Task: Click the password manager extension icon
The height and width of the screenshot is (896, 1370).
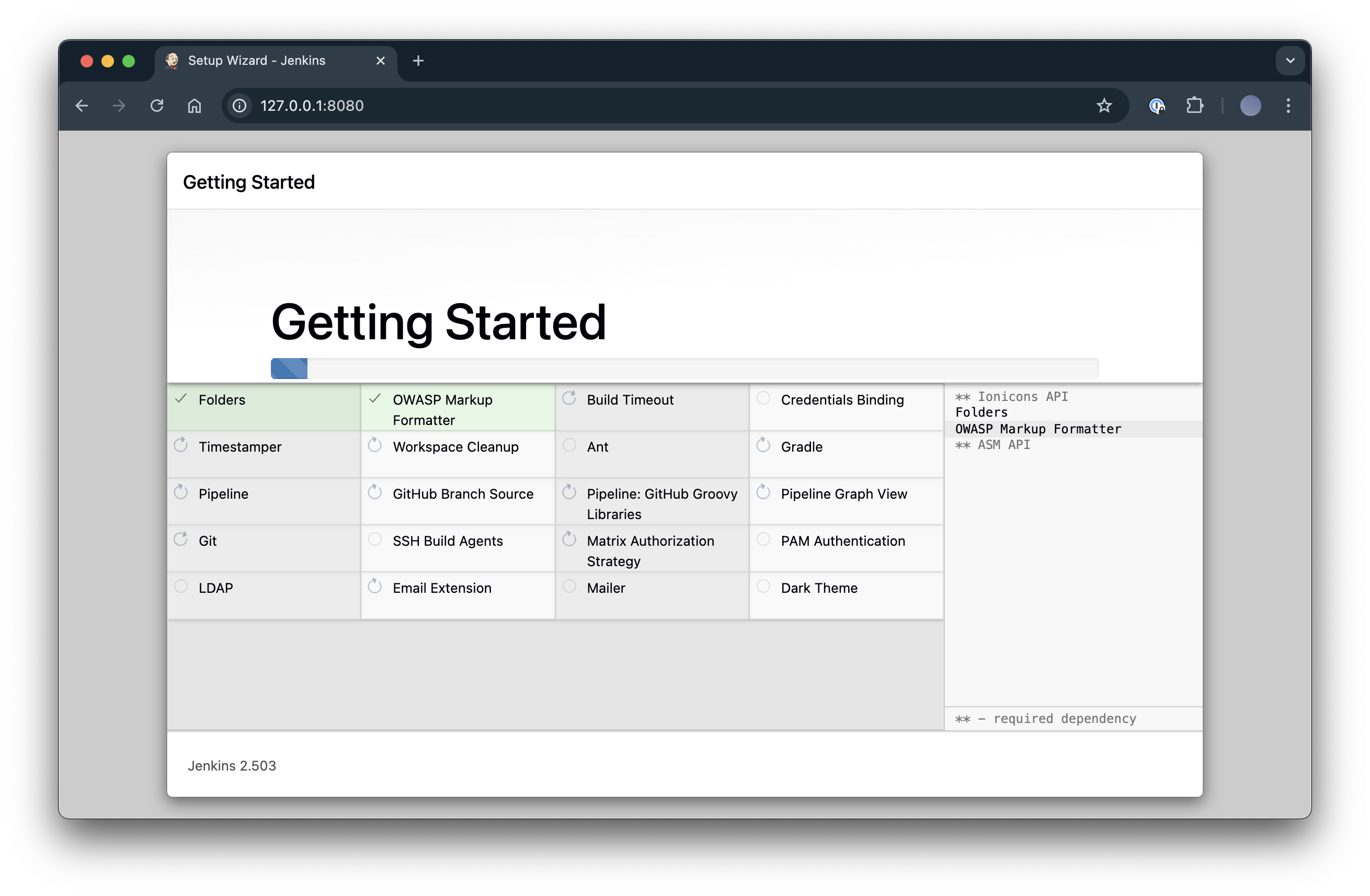Action: [x=1157, y=106]
